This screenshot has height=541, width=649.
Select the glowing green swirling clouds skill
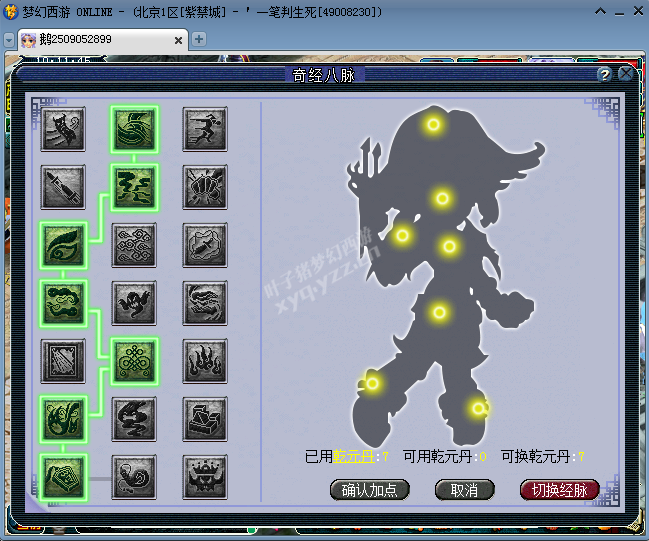tap(134, 187)
